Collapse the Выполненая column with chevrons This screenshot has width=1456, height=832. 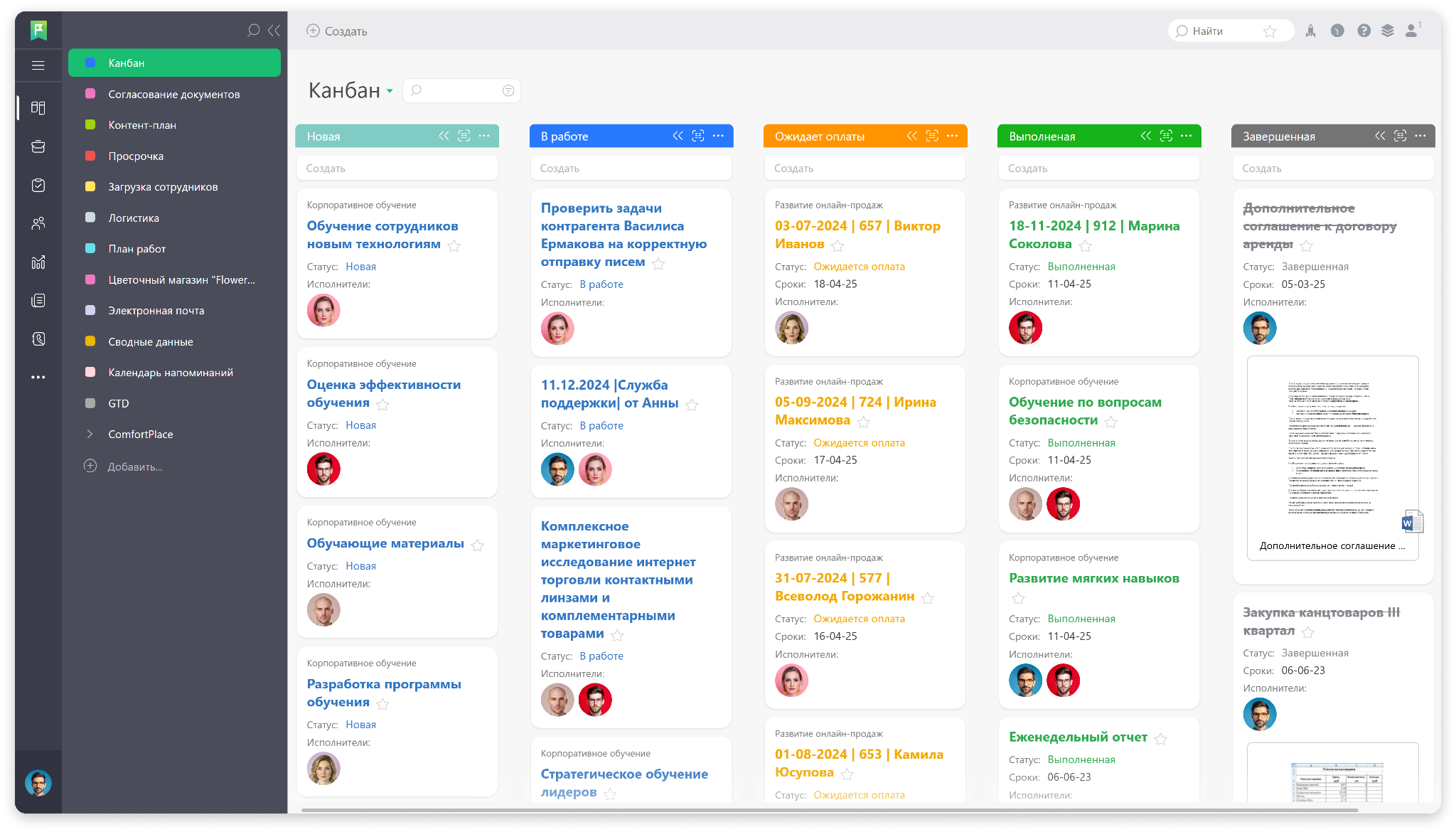point(1145,135)
